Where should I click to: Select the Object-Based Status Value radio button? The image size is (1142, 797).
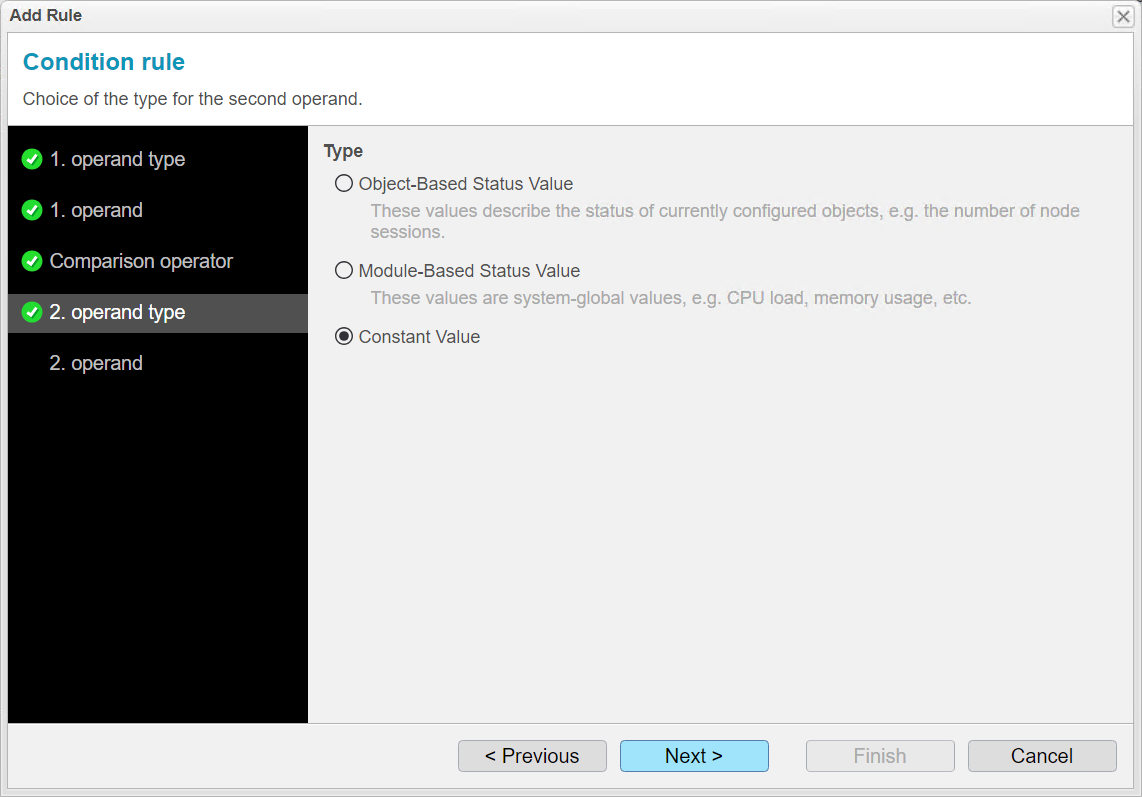point(343,183)
